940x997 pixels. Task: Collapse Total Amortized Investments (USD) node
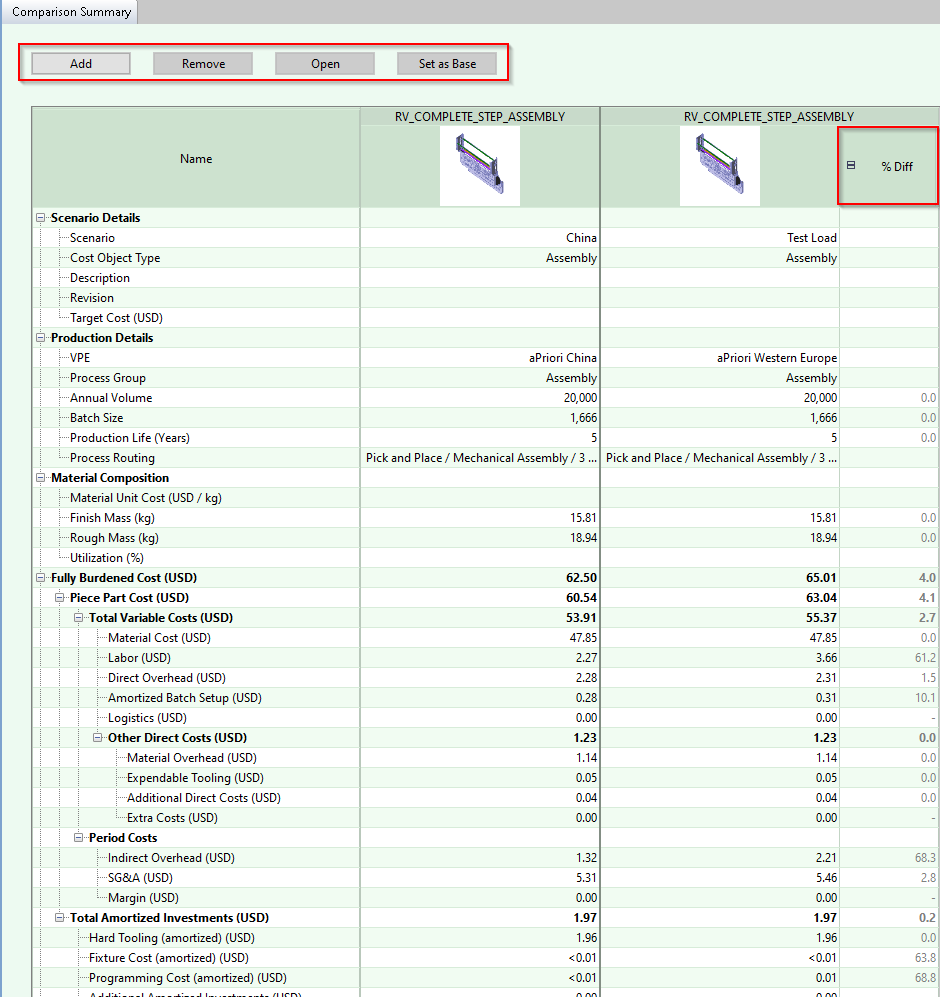[60, 918]
